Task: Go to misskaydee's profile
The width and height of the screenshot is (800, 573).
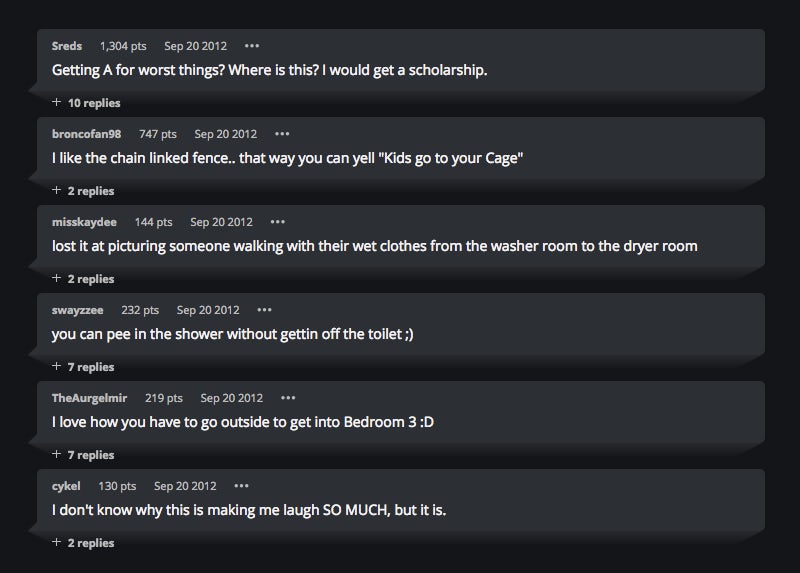Action: (x=85, y=222)
